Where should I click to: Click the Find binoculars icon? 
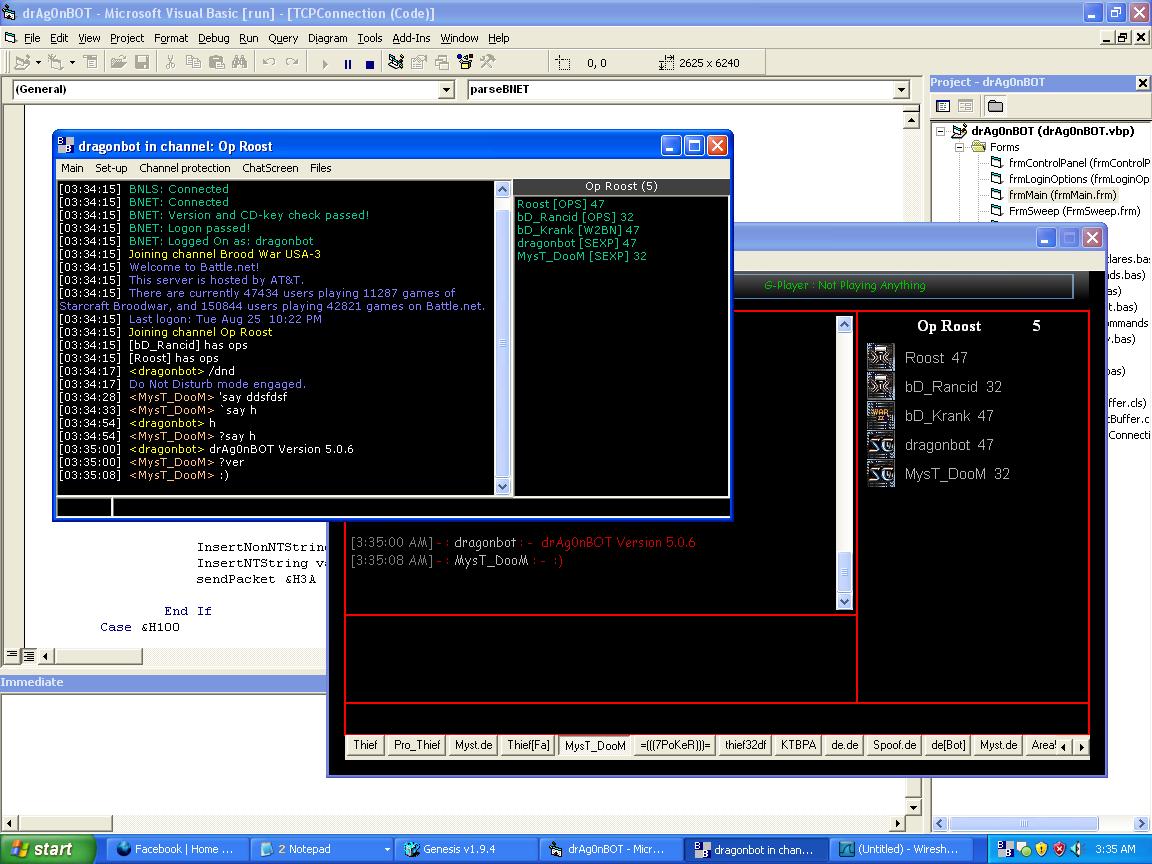click(x=239, y=63)
